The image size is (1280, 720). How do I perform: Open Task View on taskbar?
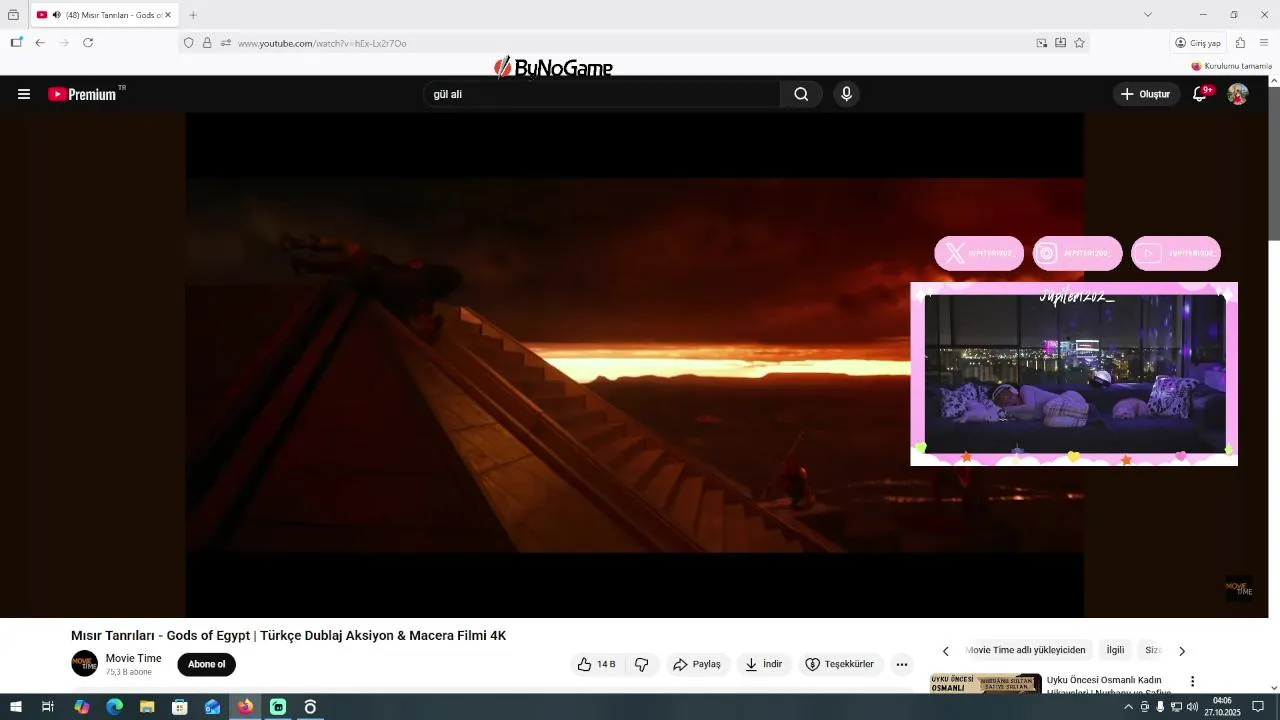coord(48,707)
